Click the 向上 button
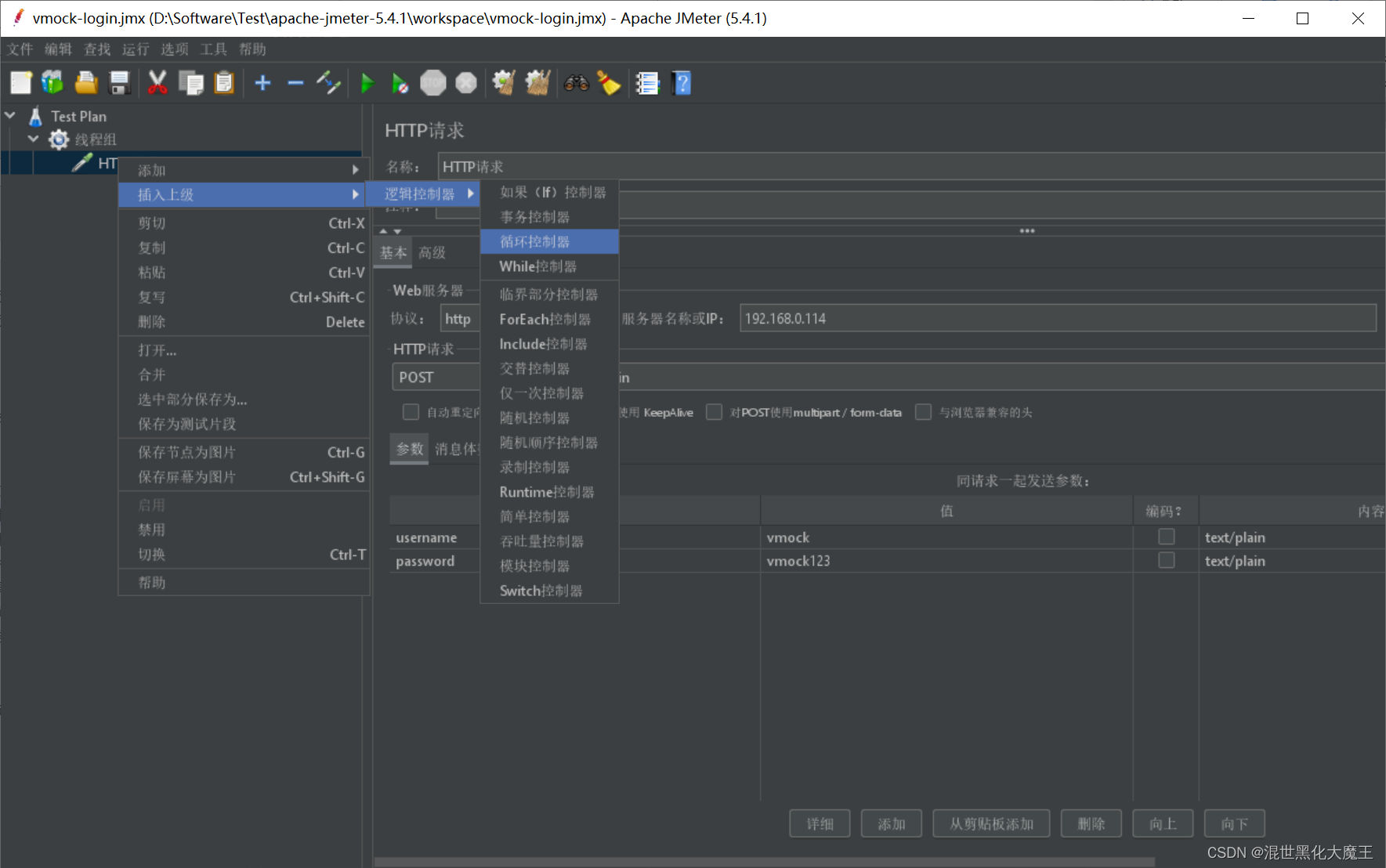 [1163, 823]
